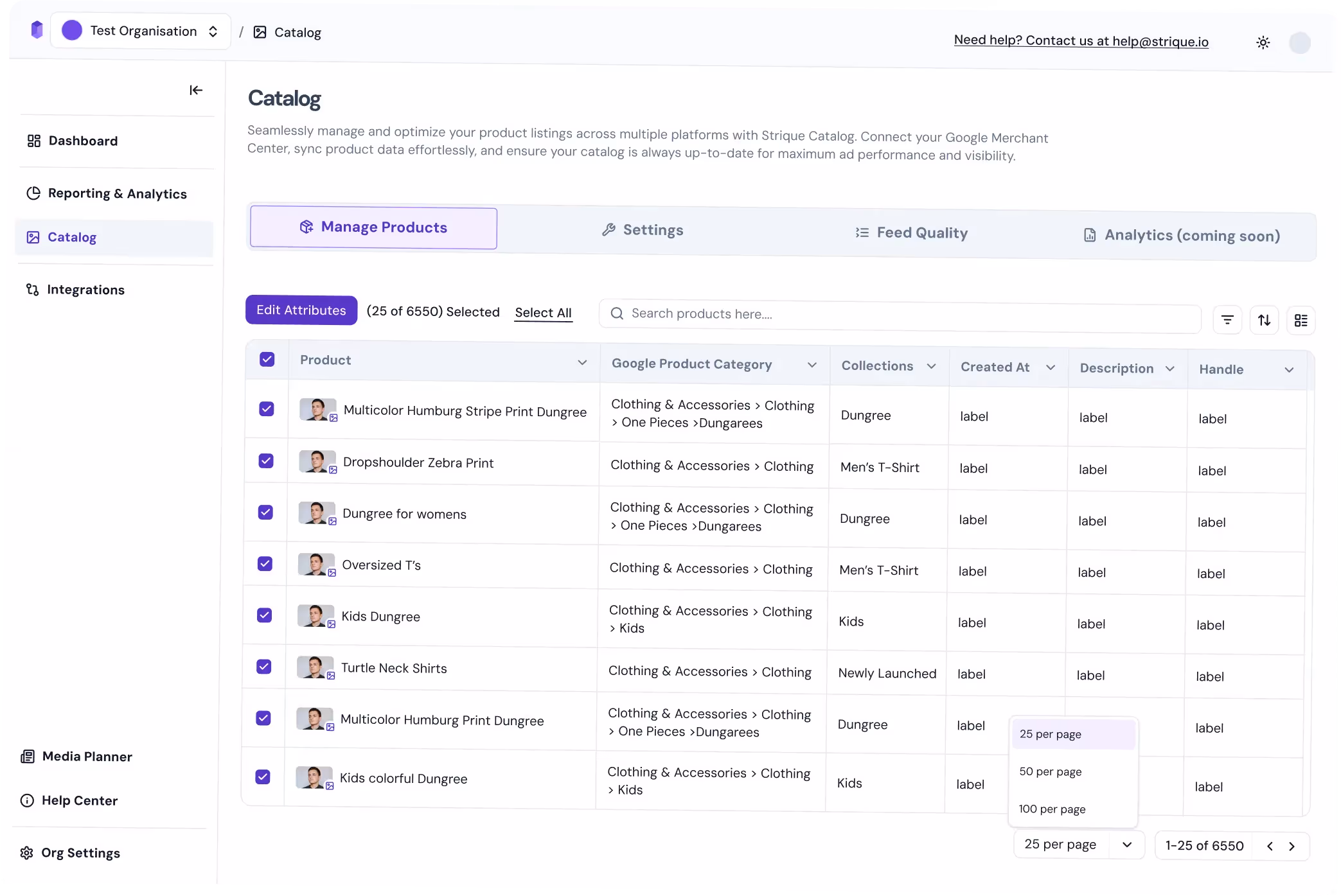Switch layout using the grid view icon

tap(1301, 321)
